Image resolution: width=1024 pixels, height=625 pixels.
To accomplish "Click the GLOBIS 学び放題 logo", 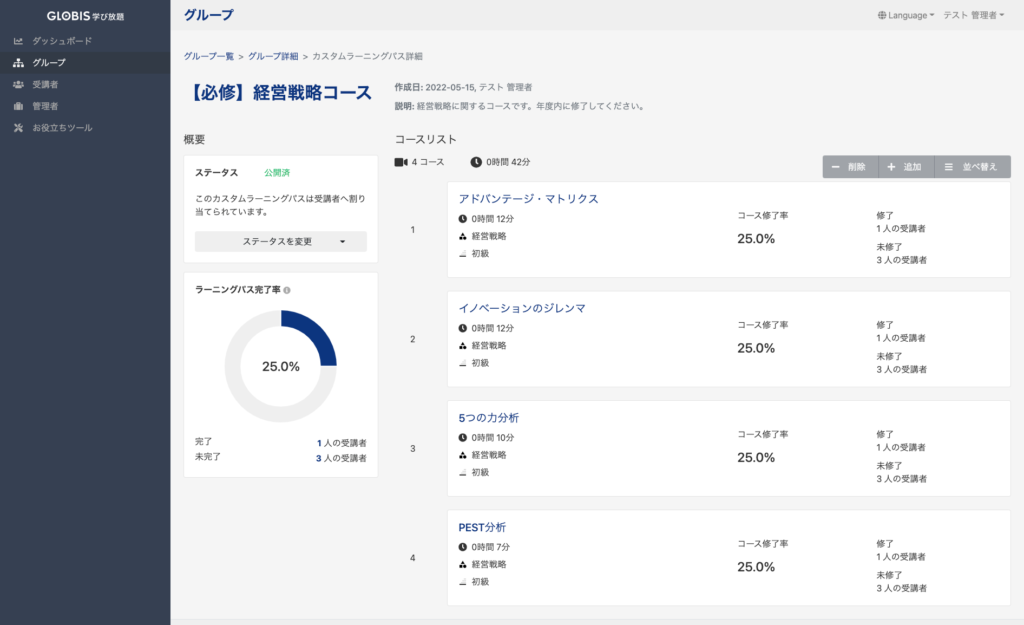I will pos(85,15).
